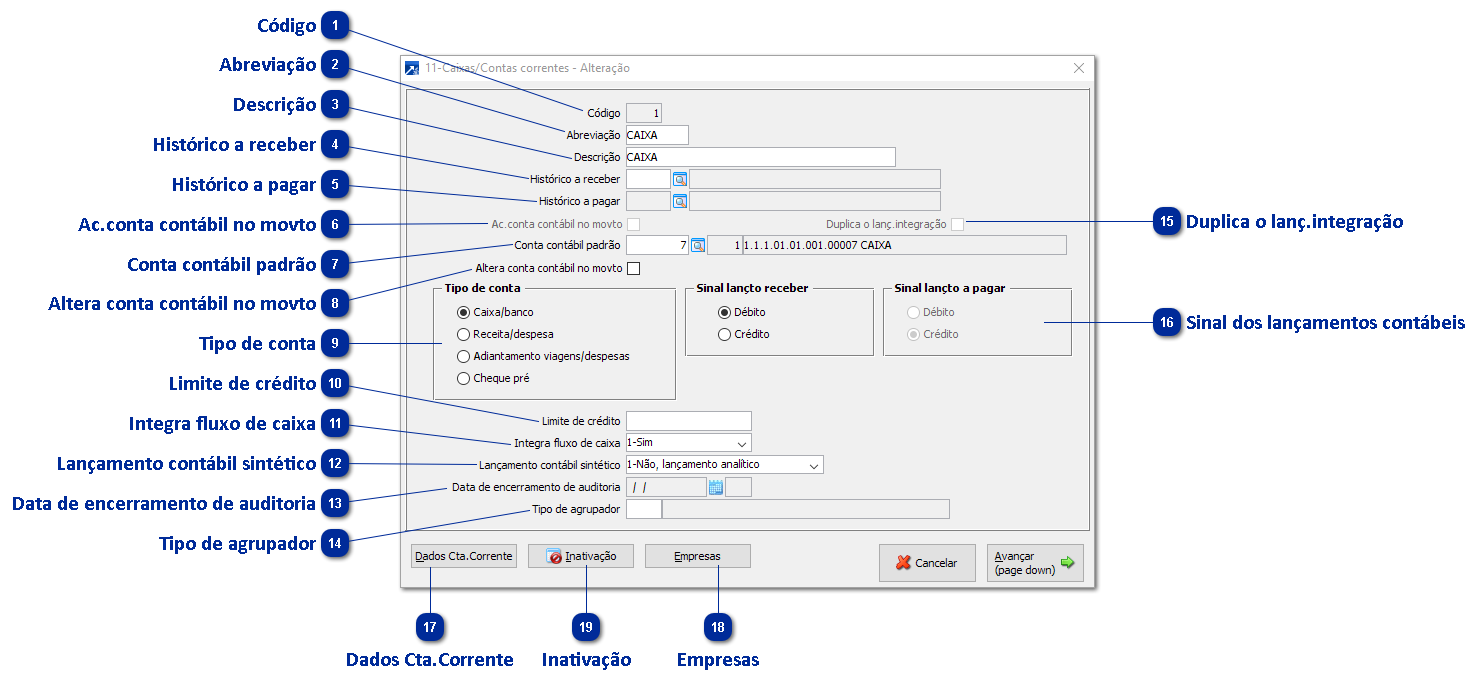This screenshot has width=1481, height=688.
Task: Click Conta contábil padrão code field
Action: [657, 245]
